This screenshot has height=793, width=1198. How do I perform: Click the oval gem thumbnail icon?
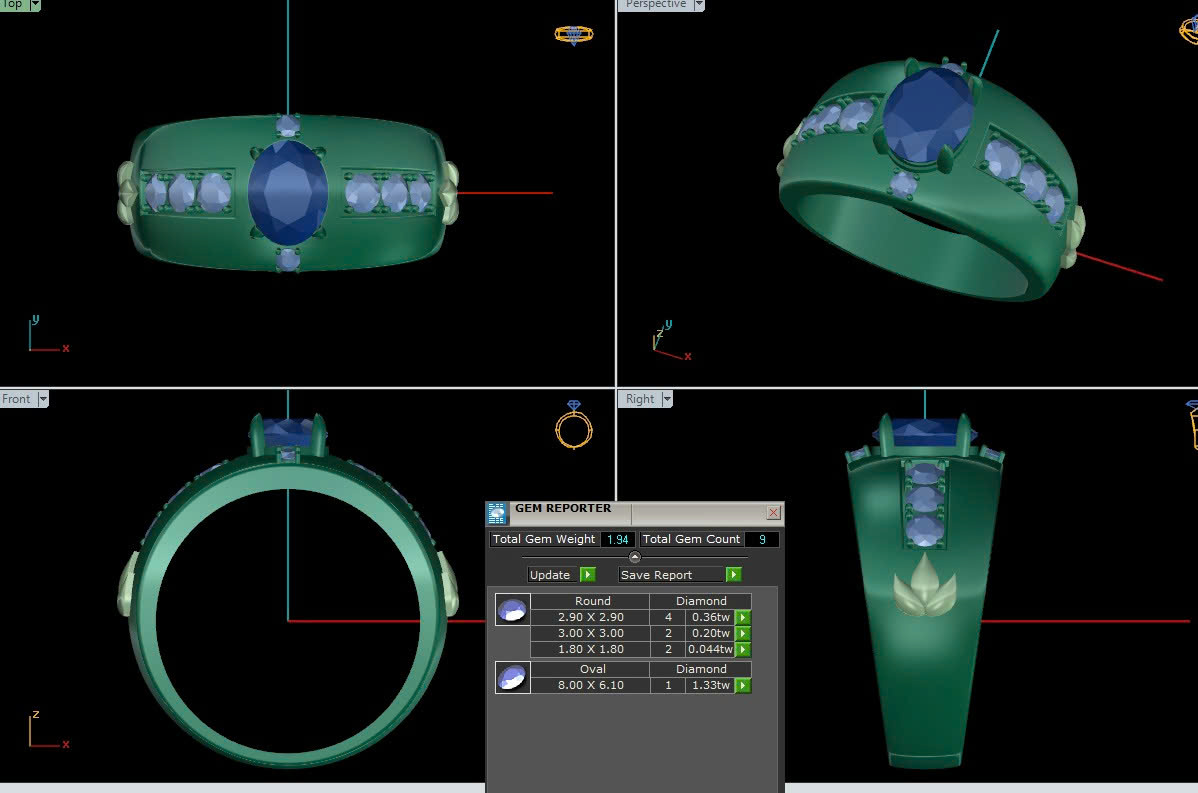coord(513,678)
